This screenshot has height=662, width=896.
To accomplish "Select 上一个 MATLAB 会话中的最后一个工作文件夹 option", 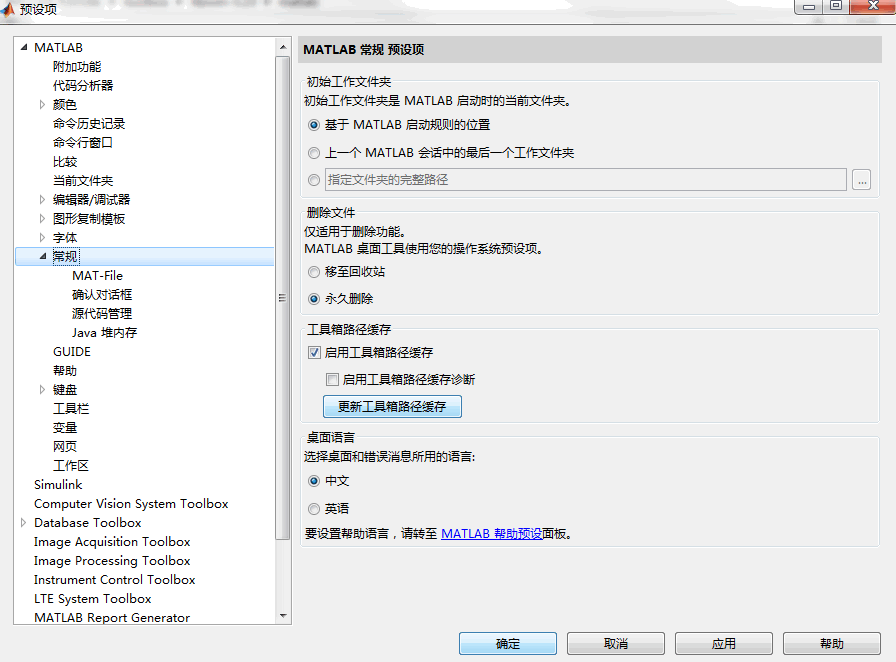I will point(314,153).
